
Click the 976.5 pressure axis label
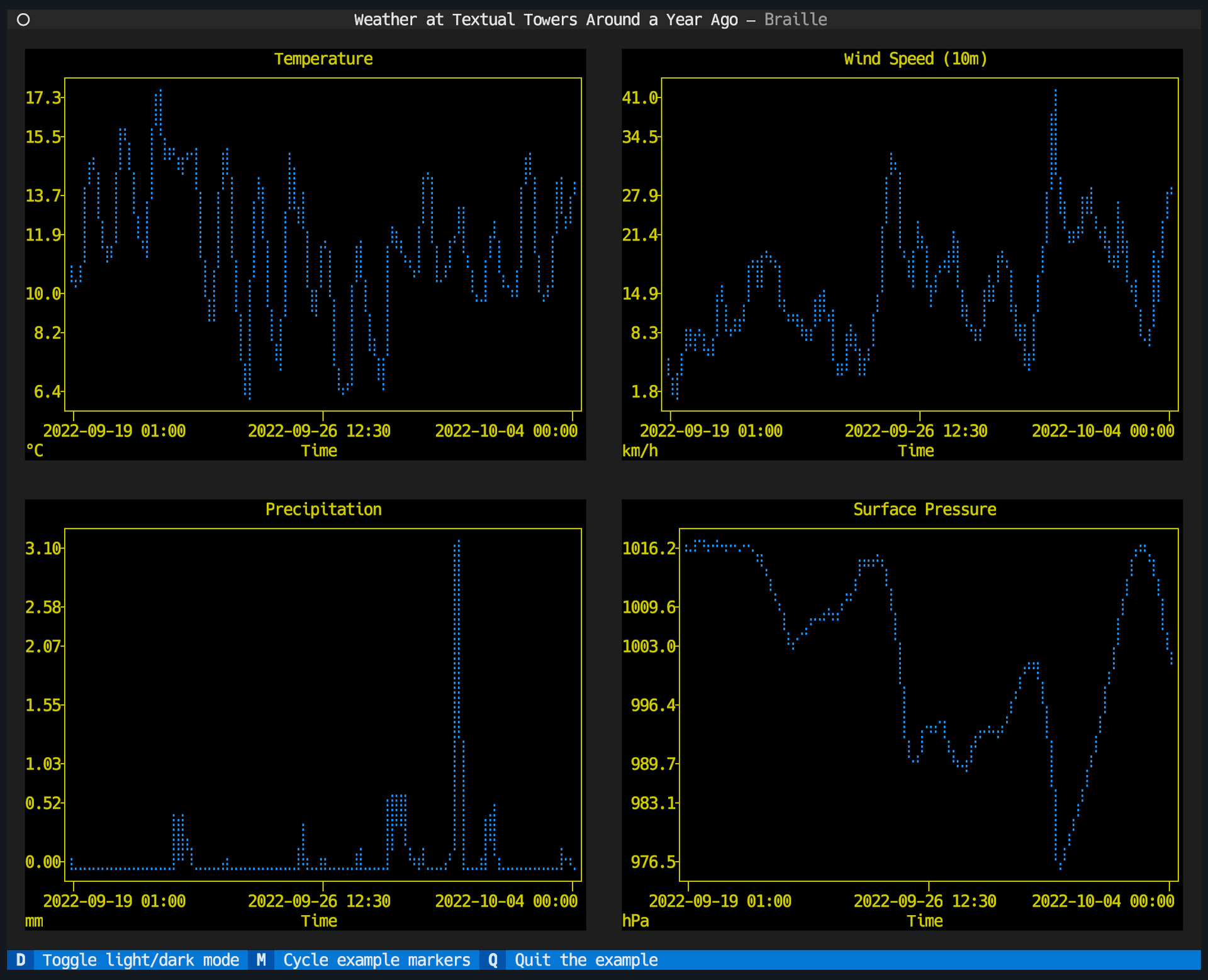click(654, 862)
